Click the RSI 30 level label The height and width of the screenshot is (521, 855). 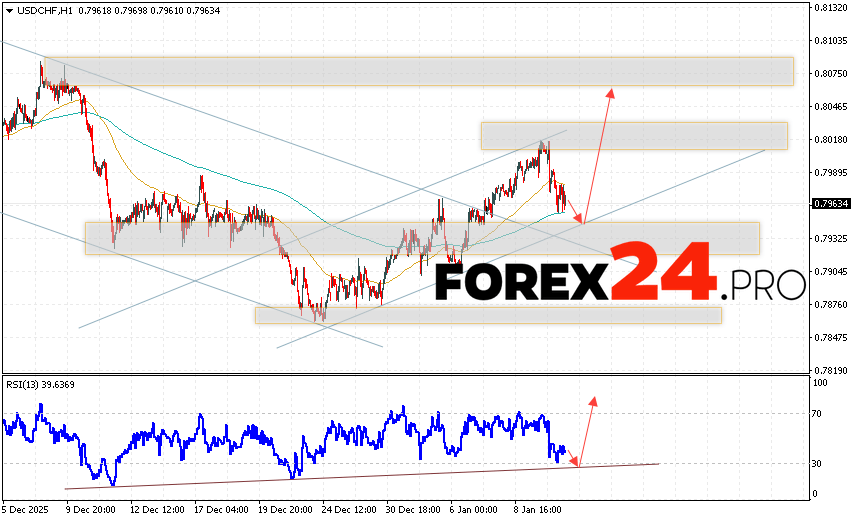pyautogui.click(x=817, y=463)
